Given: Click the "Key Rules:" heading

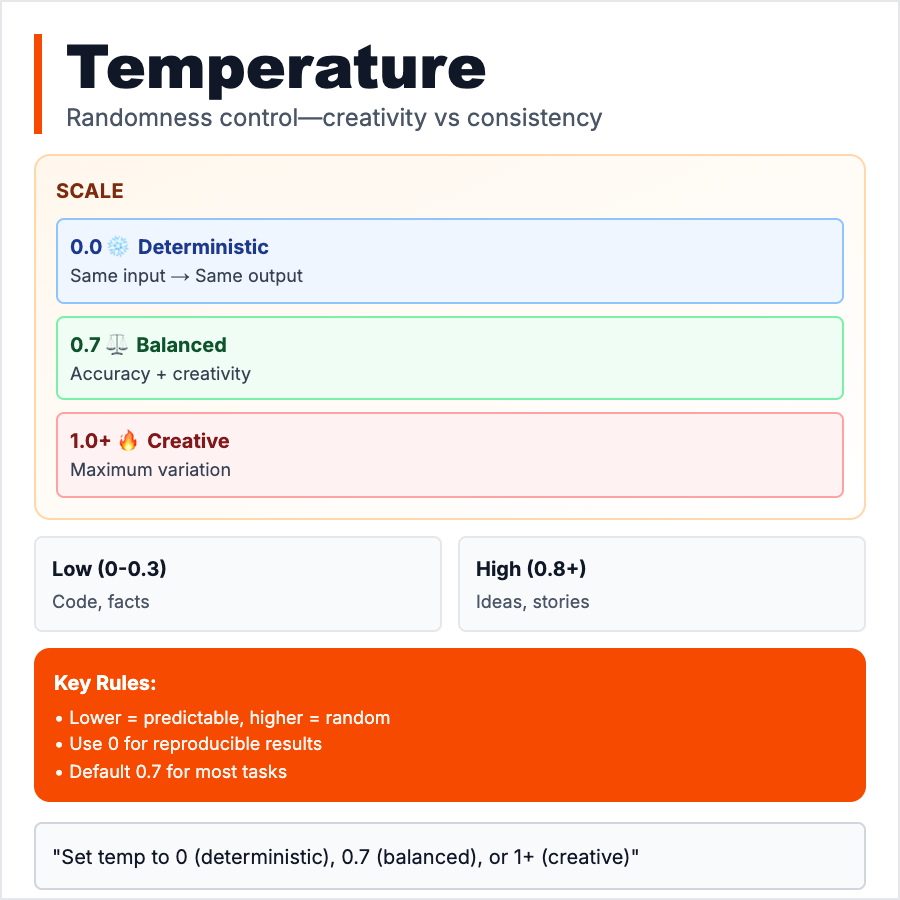Looking at the screenshot, I should tap(105, 684).
